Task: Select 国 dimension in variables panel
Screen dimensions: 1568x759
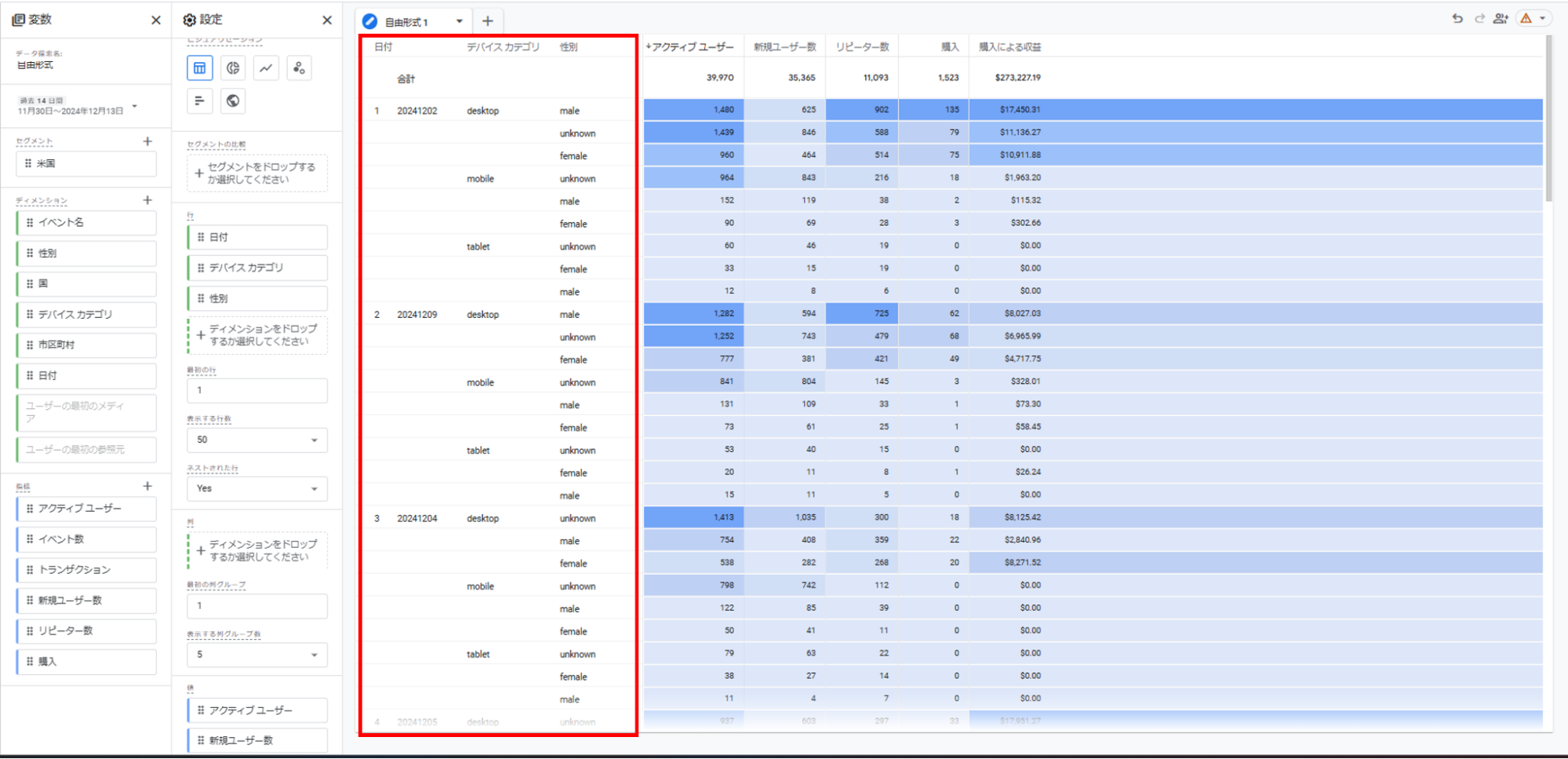Action: [x=86, y=283]
